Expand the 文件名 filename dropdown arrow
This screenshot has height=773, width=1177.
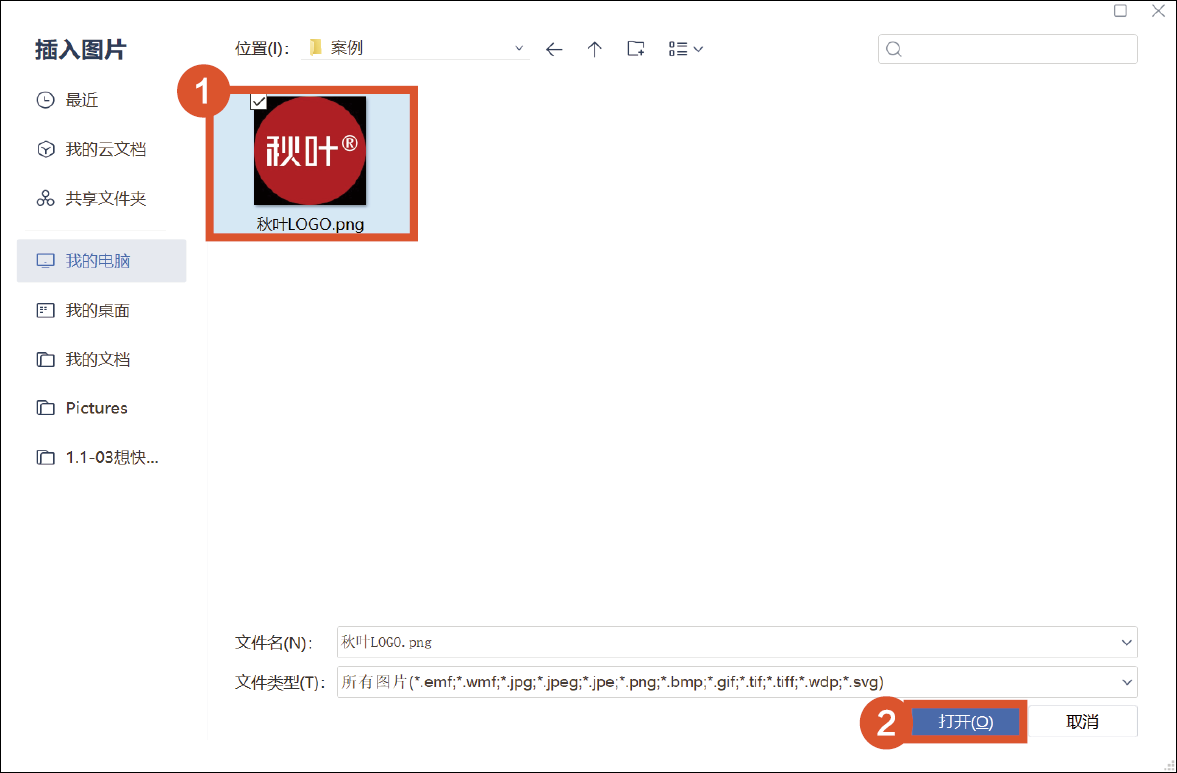(x=1127, y=642)
